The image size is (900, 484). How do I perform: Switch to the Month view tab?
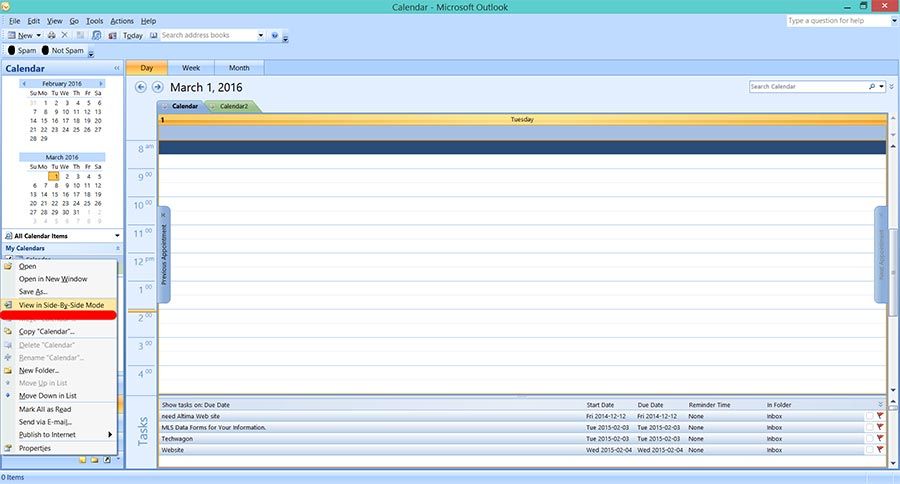[239, 68]
